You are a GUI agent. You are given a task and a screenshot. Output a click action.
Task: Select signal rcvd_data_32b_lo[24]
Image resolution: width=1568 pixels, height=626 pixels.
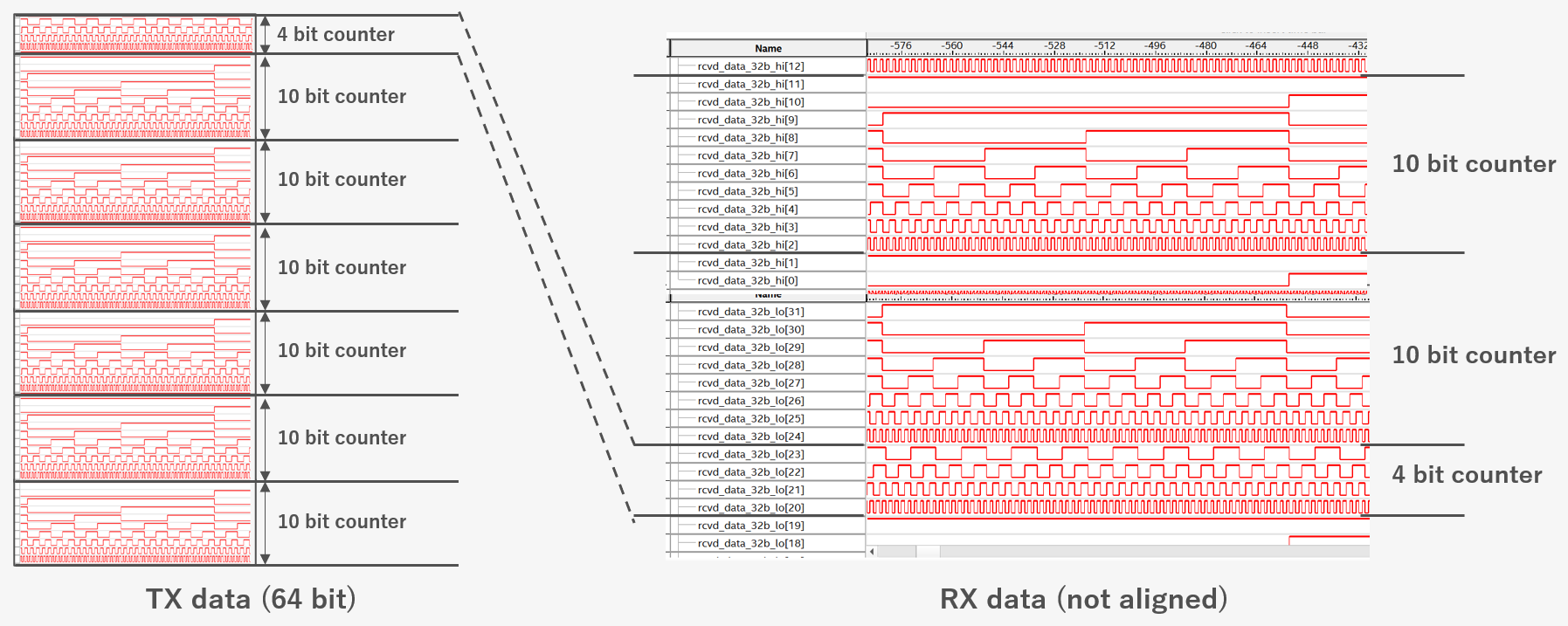(x=750, y=437)
